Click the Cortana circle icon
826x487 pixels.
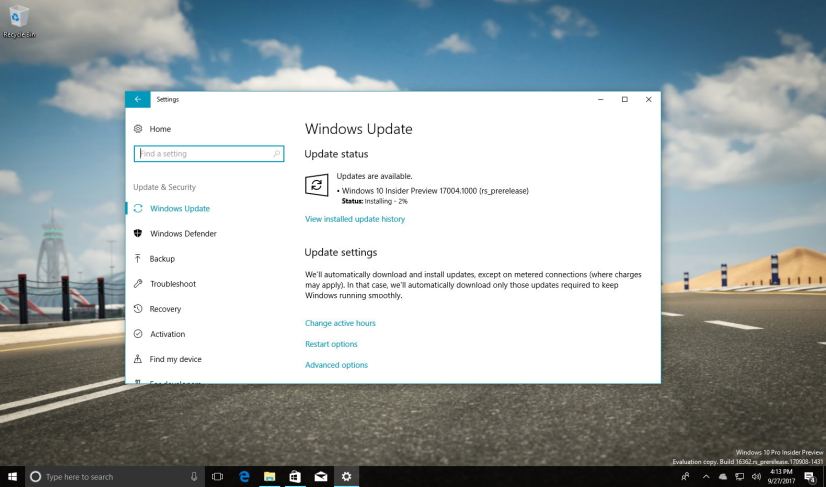click(35, 476)
